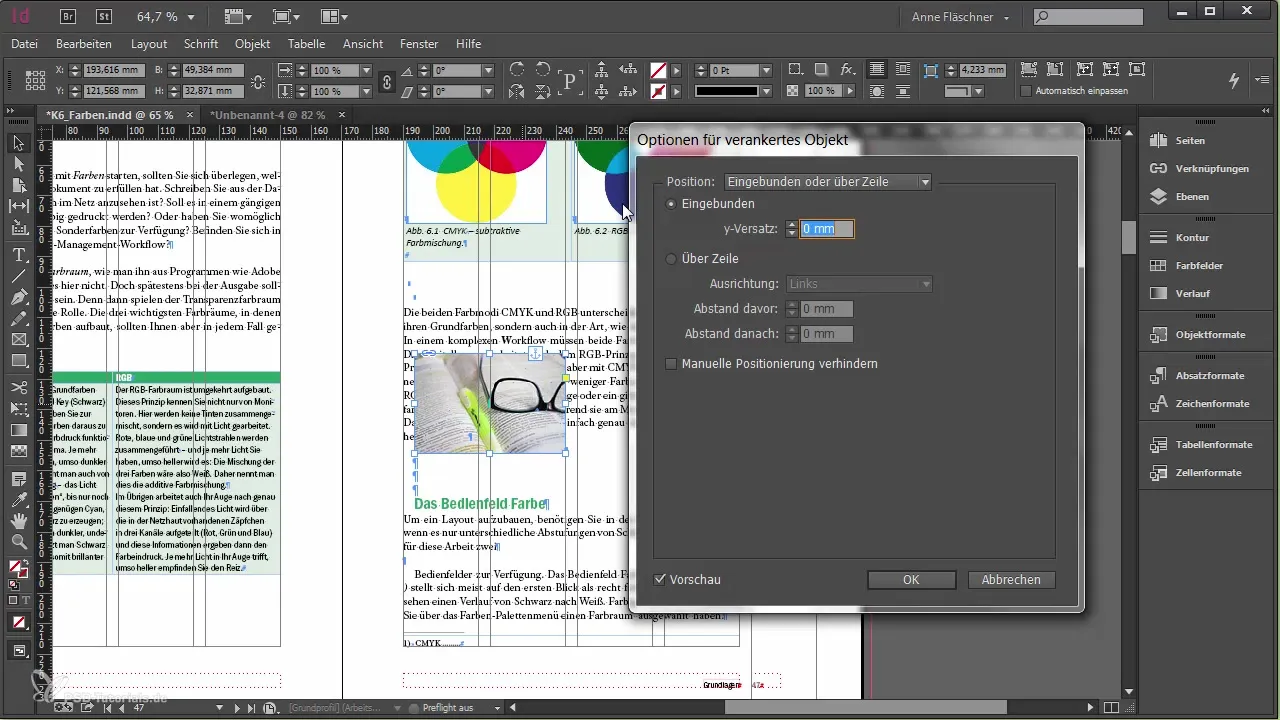Uncheck the Vorschau checkbox
Viewport: 1280px width, 720px height.
(x=660, y=580)
